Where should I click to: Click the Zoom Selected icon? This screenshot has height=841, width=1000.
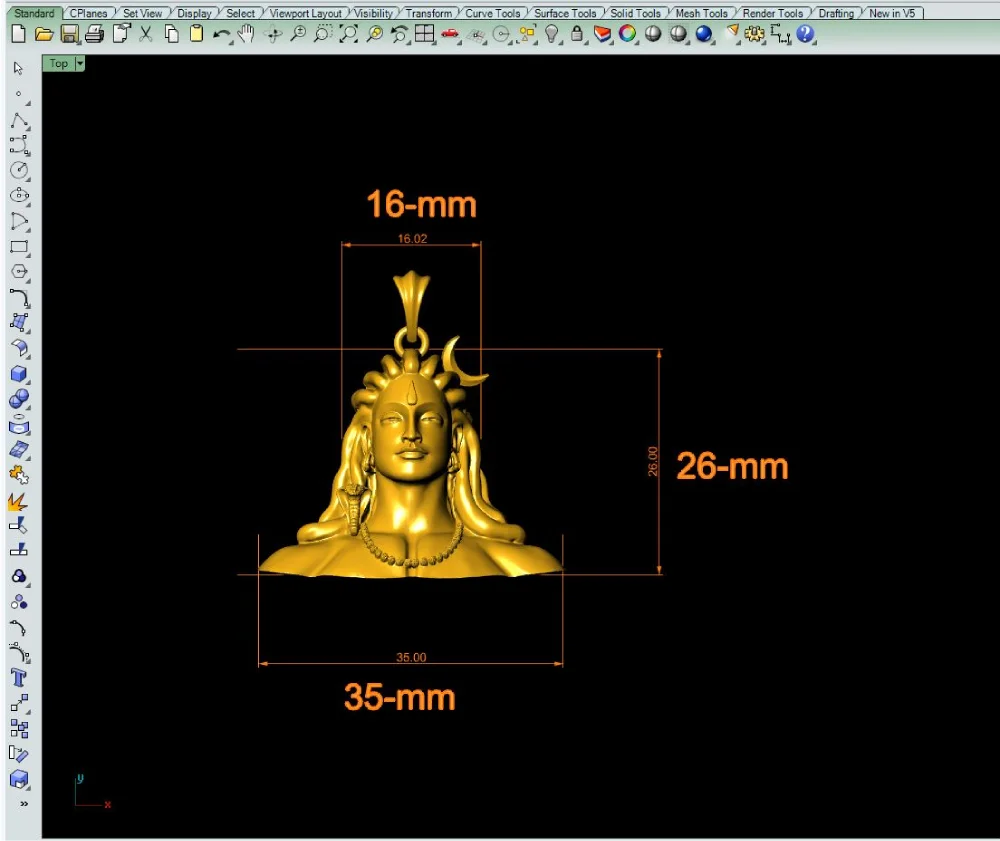pyautogui.click(x=374, y=34)
